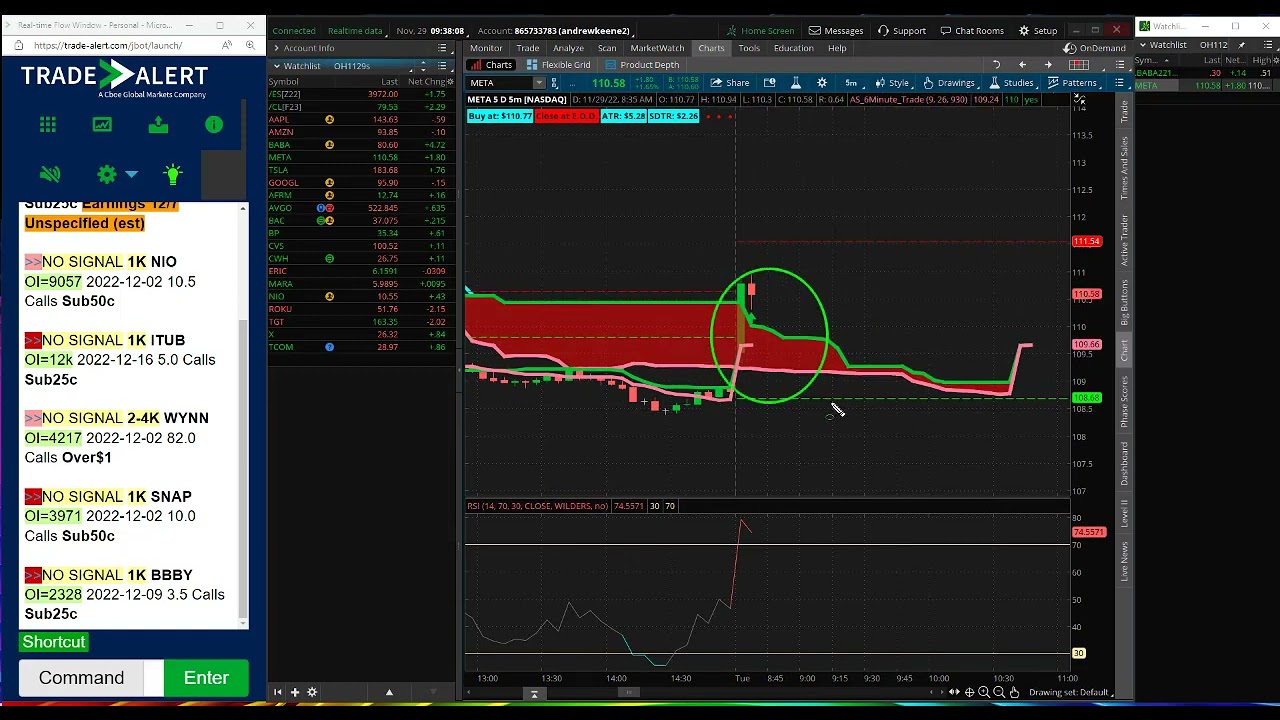Click the chart horizontal time scrollbar
The image size is (1280, 720).
[628, 692]
